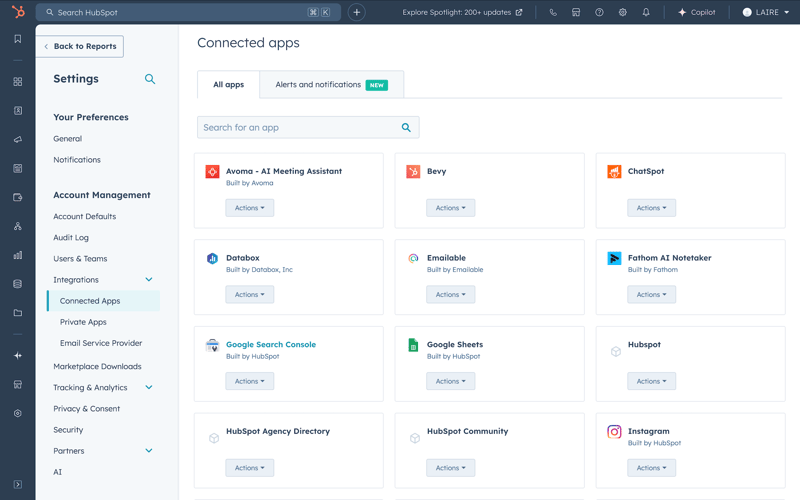Open Actions dropdown for Avoma
Screen dimensions: 800x500
249,208
